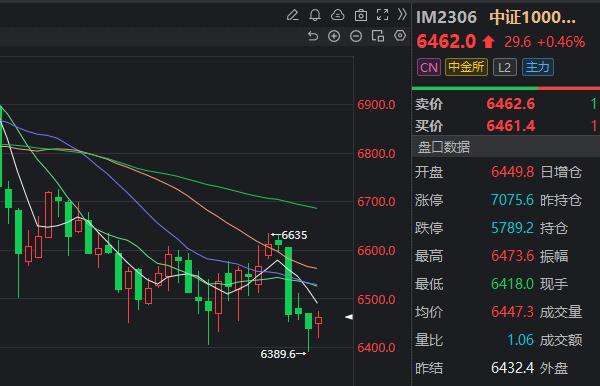Click the last price 6462.0
The image size is (600, 386).
[446, 42]
